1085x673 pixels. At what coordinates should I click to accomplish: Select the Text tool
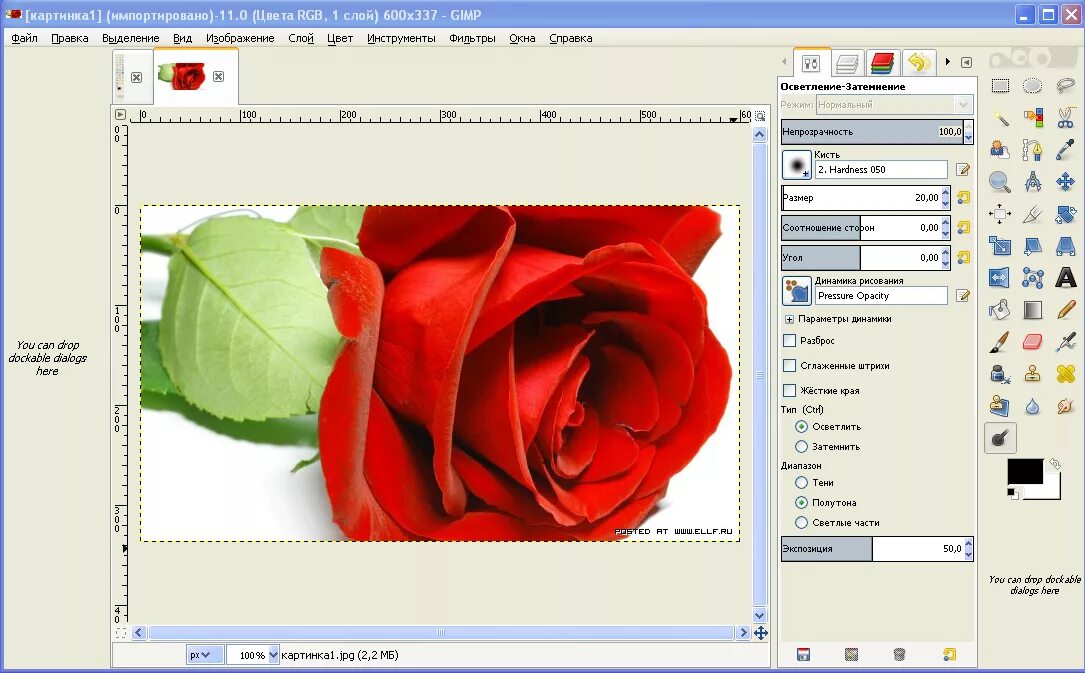click(x=1066, y=278)
